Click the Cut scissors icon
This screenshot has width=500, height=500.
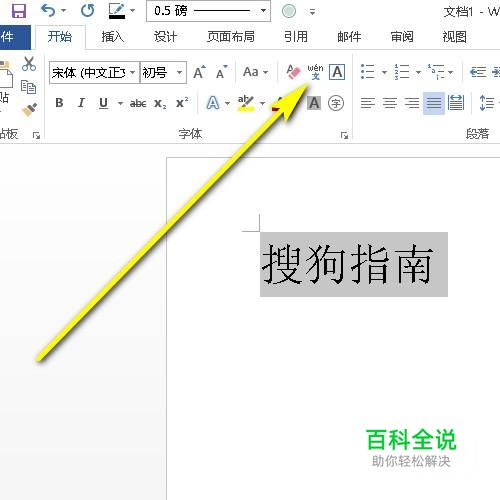point(29,63)
